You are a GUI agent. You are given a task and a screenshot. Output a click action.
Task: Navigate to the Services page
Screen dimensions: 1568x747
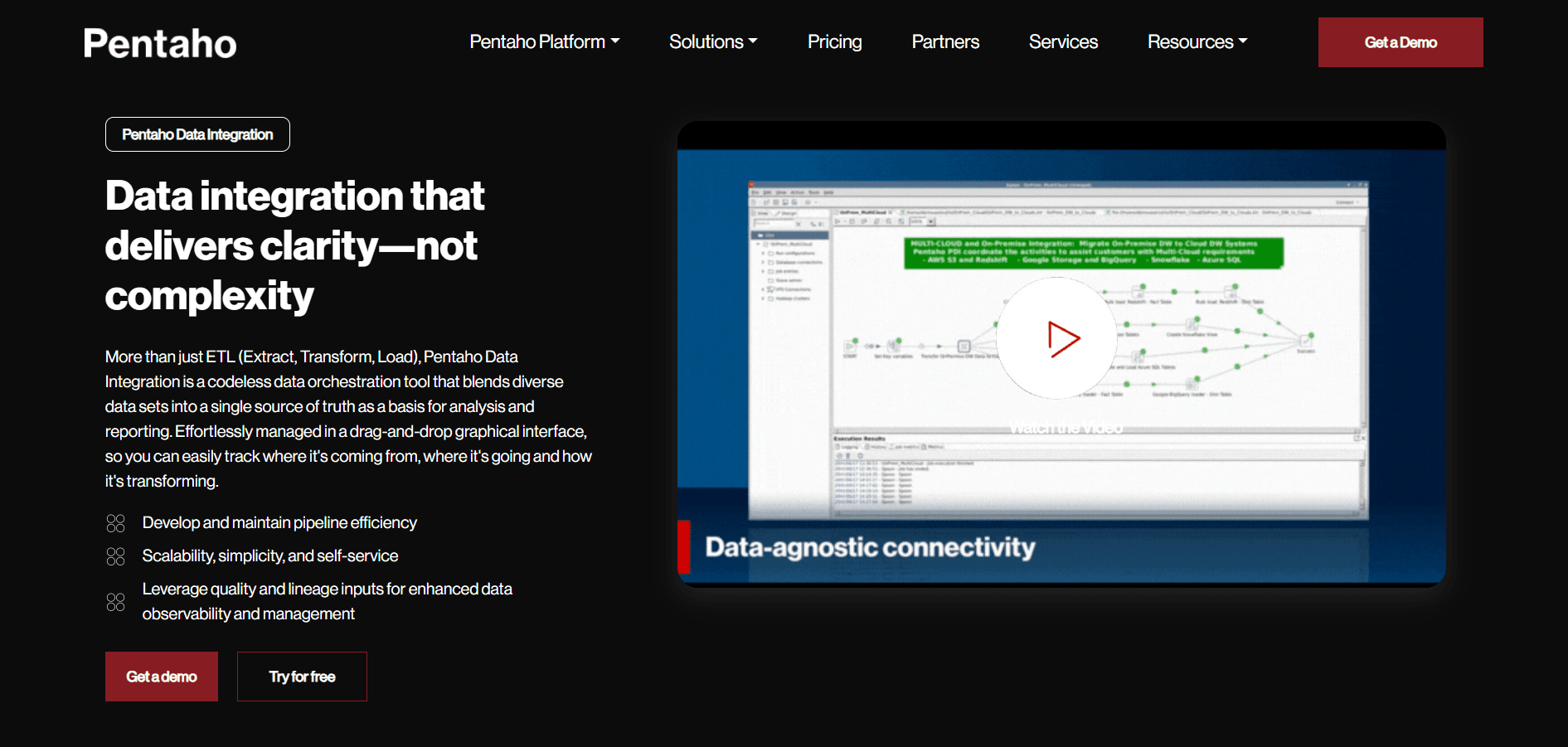pos(1063,41)
